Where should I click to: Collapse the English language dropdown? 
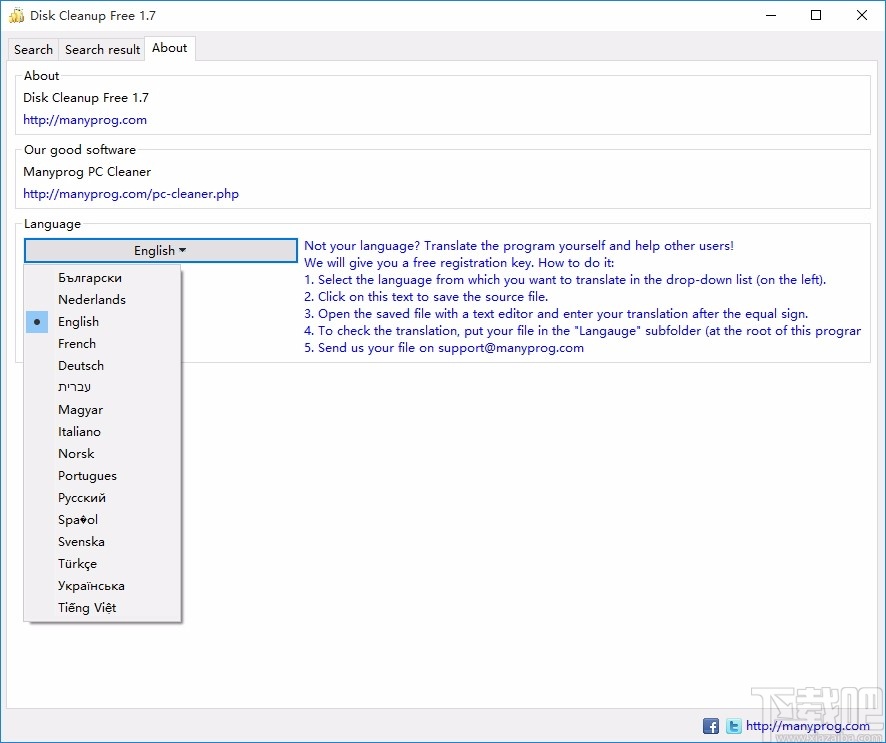[x=160, y=250]
